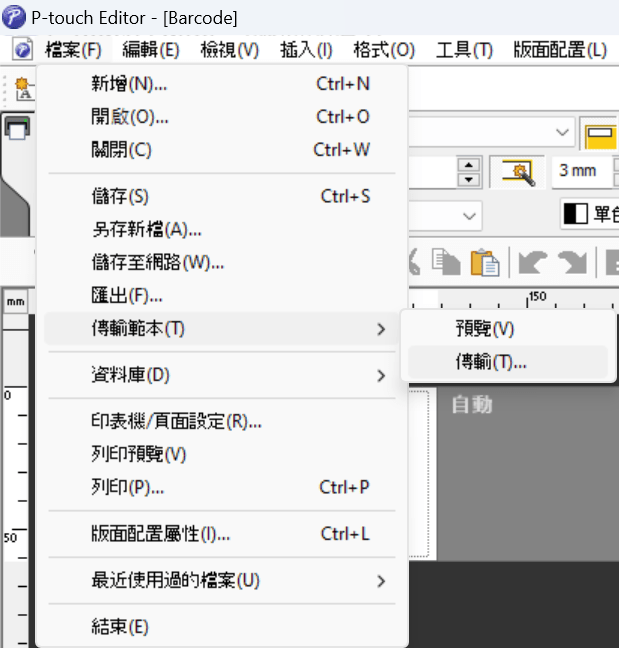Open the 版面配置(L) menu
Screen dimensions: 619x648
(x=560, y=50)
